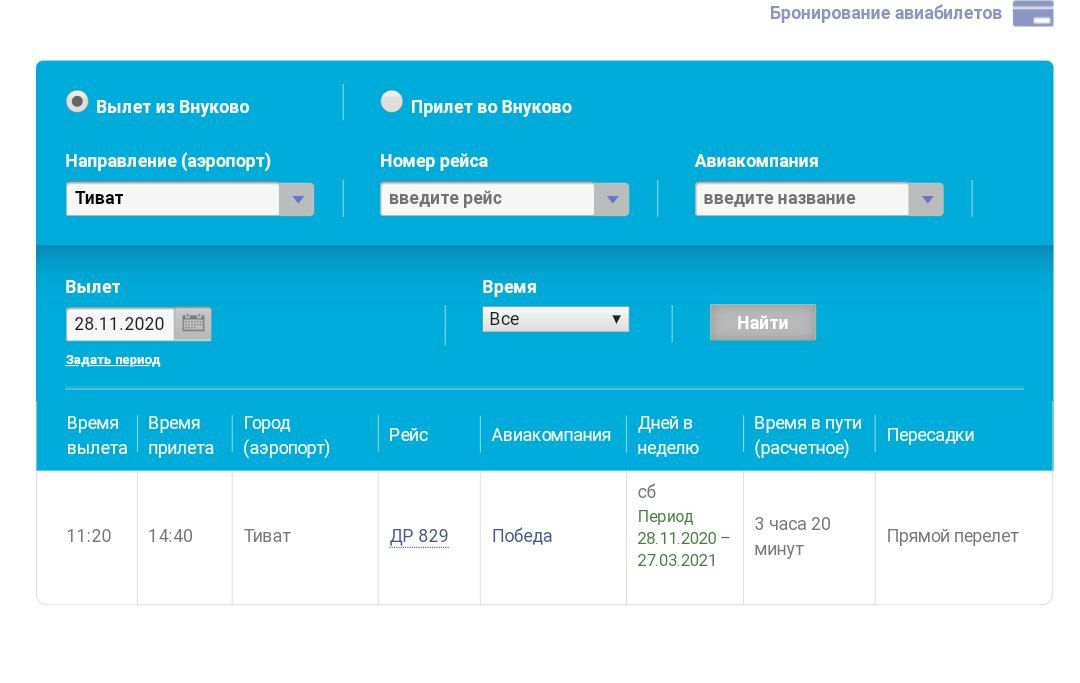Select the Прилет во Внуково radio button
Image resolution: width=1080 pixels, height=683 pixels.
tap(391, 102)
